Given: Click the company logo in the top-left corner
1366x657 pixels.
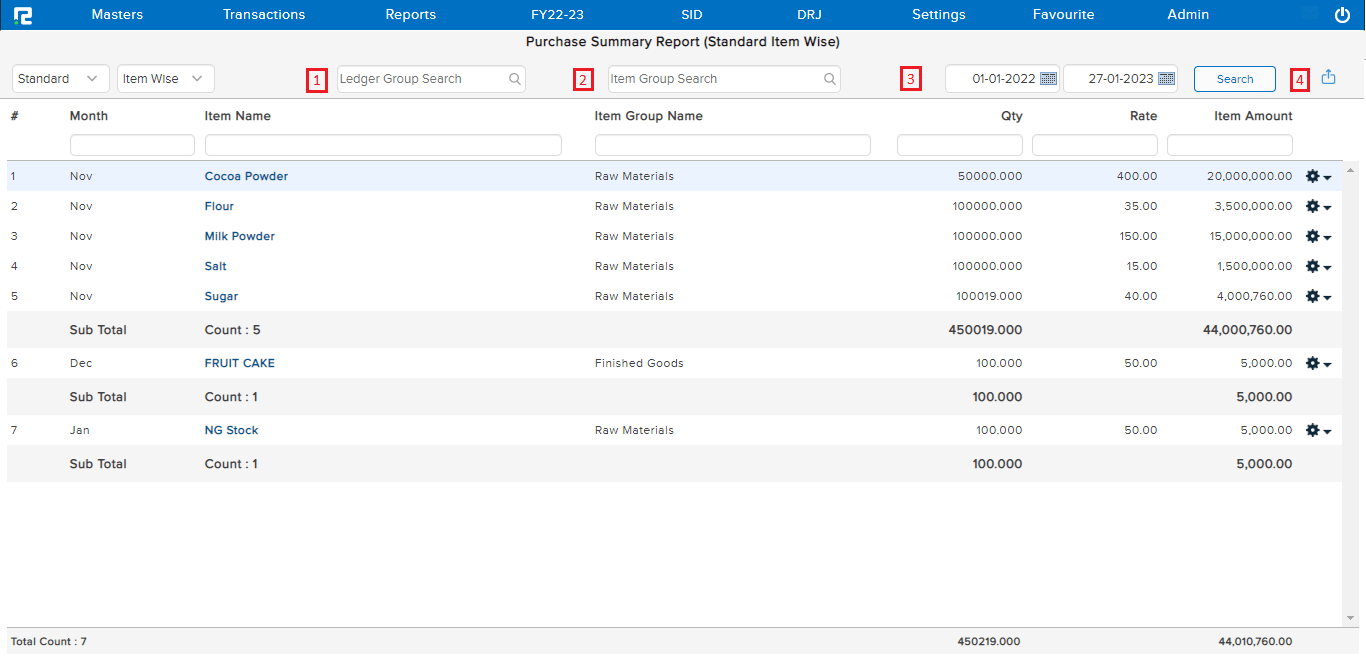Looking at the screenshot, I should click(23, 14).
